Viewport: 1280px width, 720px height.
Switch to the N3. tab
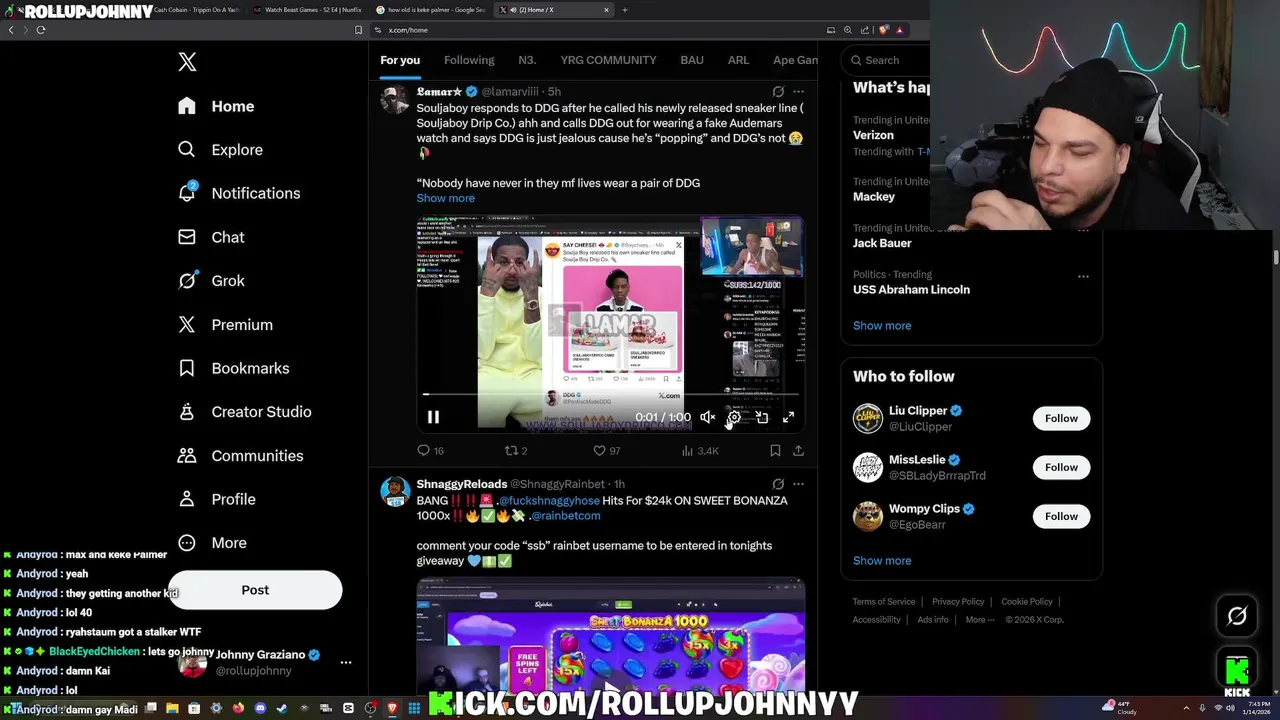527,60
